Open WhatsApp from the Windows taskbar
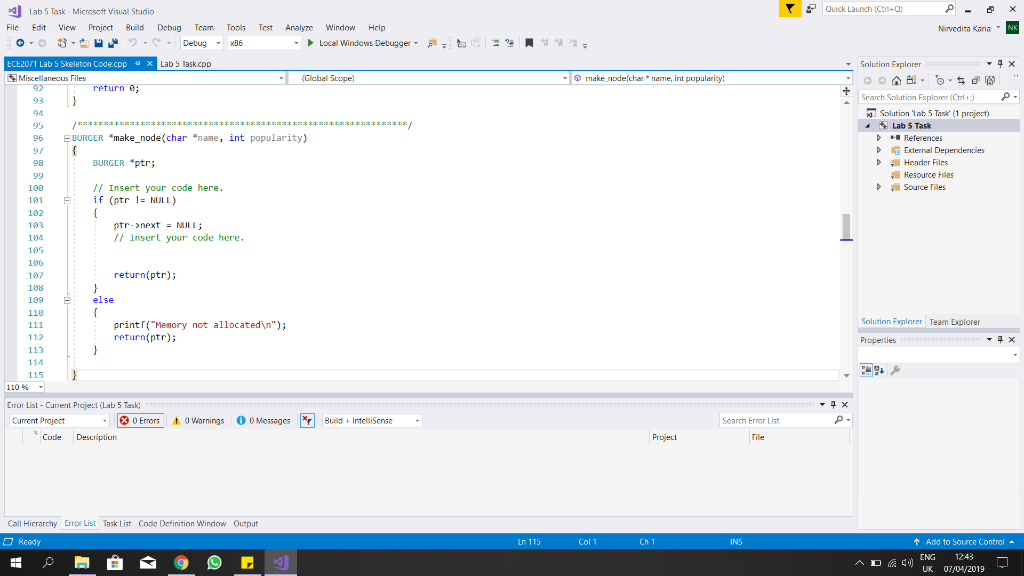This screenshot has width=1024, height=576. point(214,562)
